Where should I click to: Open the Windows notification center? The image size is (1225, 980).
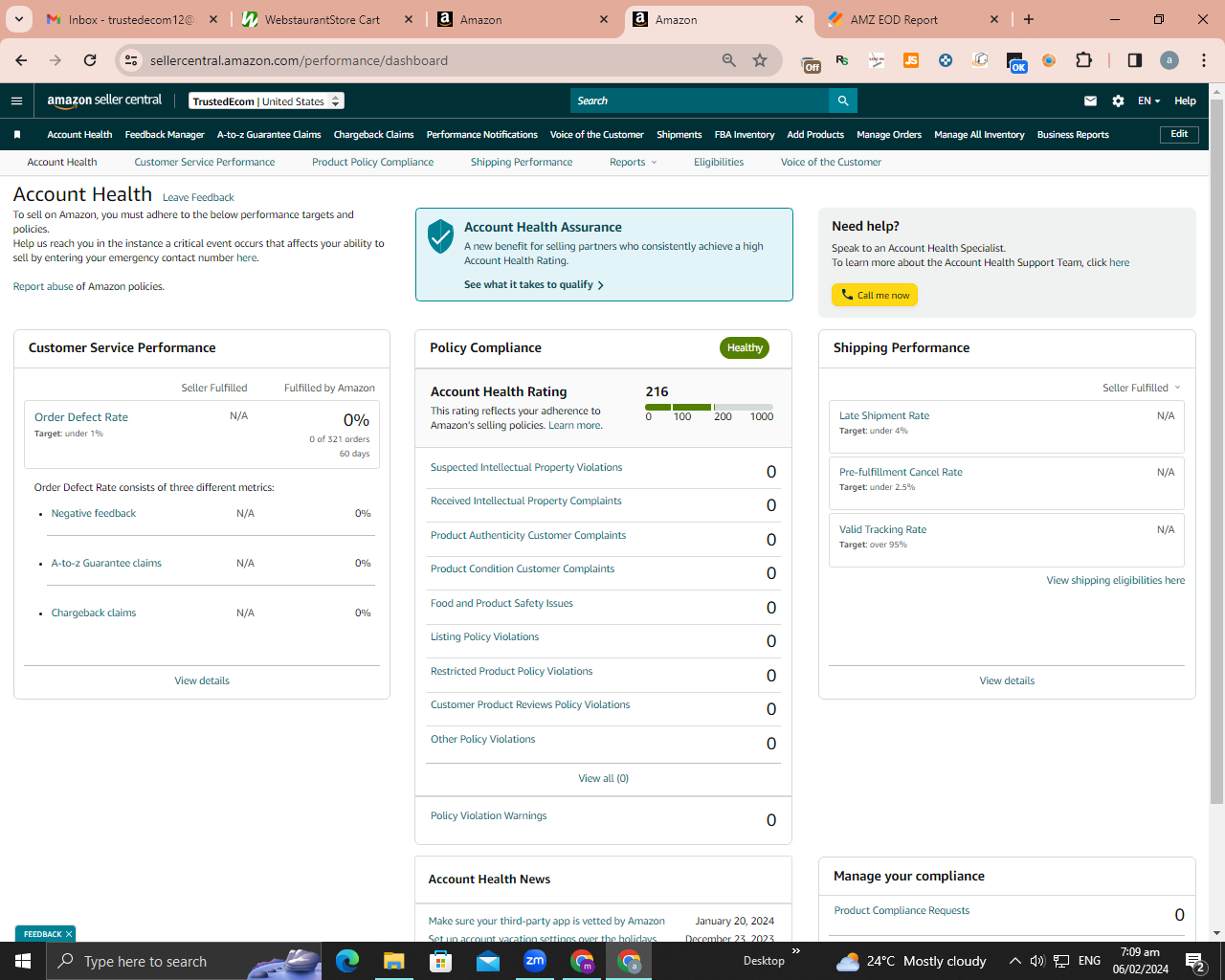1195,961
